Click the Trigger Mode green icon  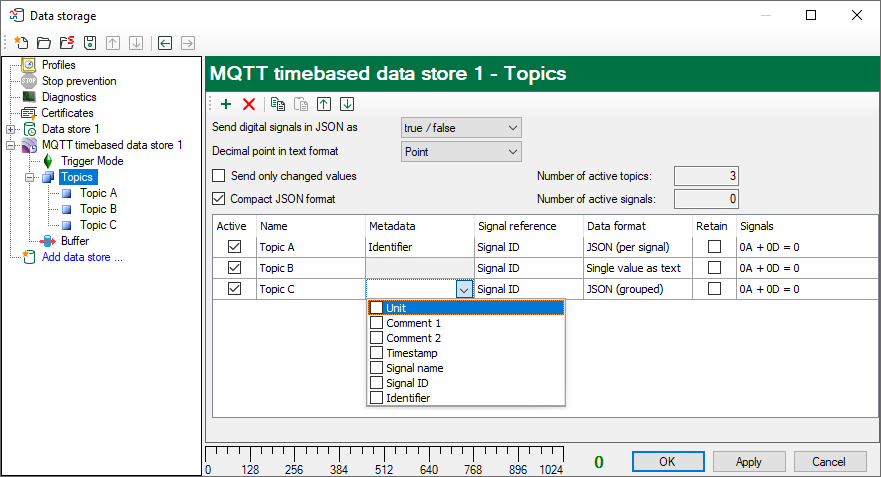click(48, 161)
